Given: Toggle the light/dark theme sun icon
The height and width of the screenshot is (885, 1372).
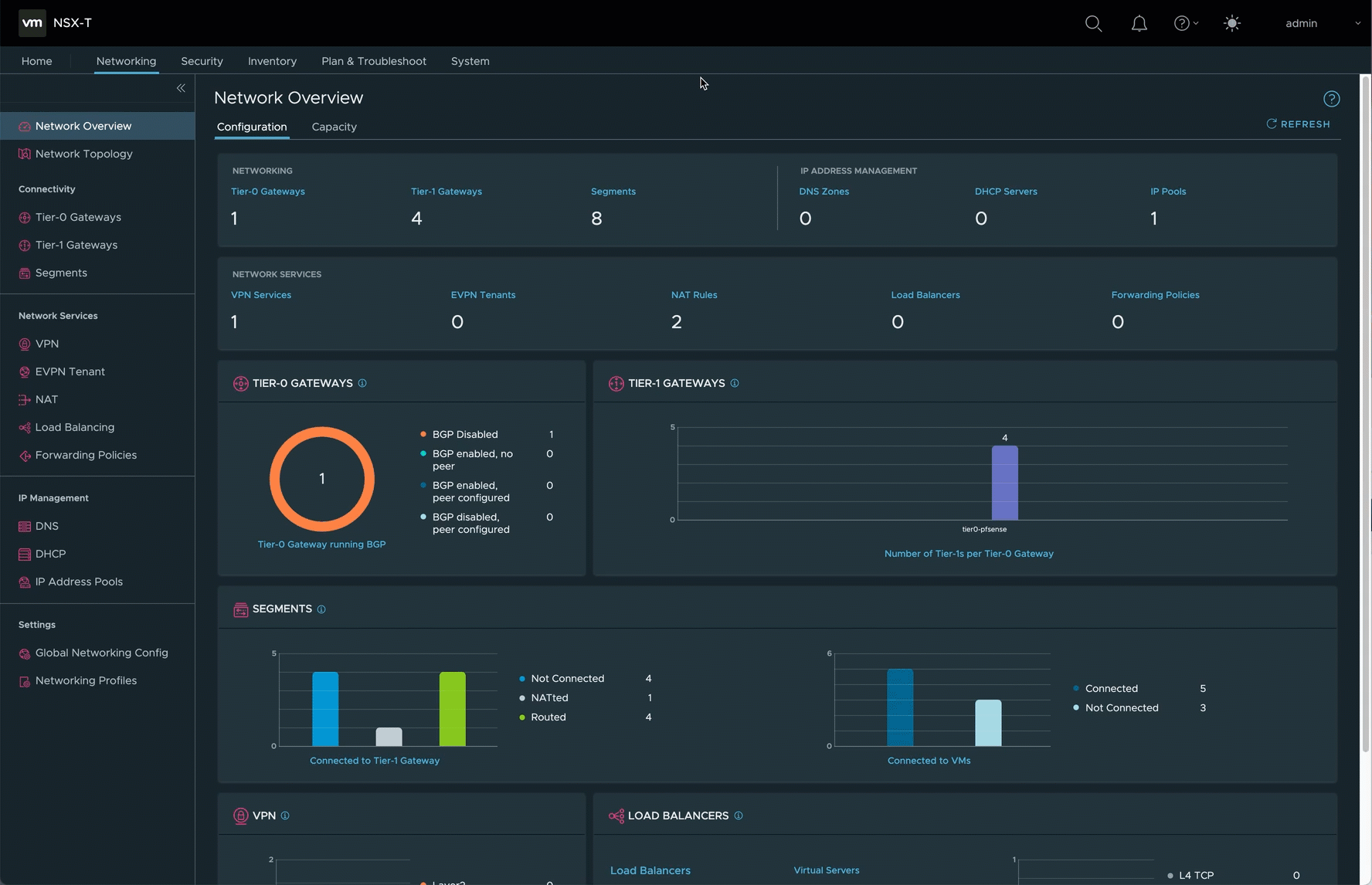Looking at the screenshot, I should click(x=1232, y=23).
